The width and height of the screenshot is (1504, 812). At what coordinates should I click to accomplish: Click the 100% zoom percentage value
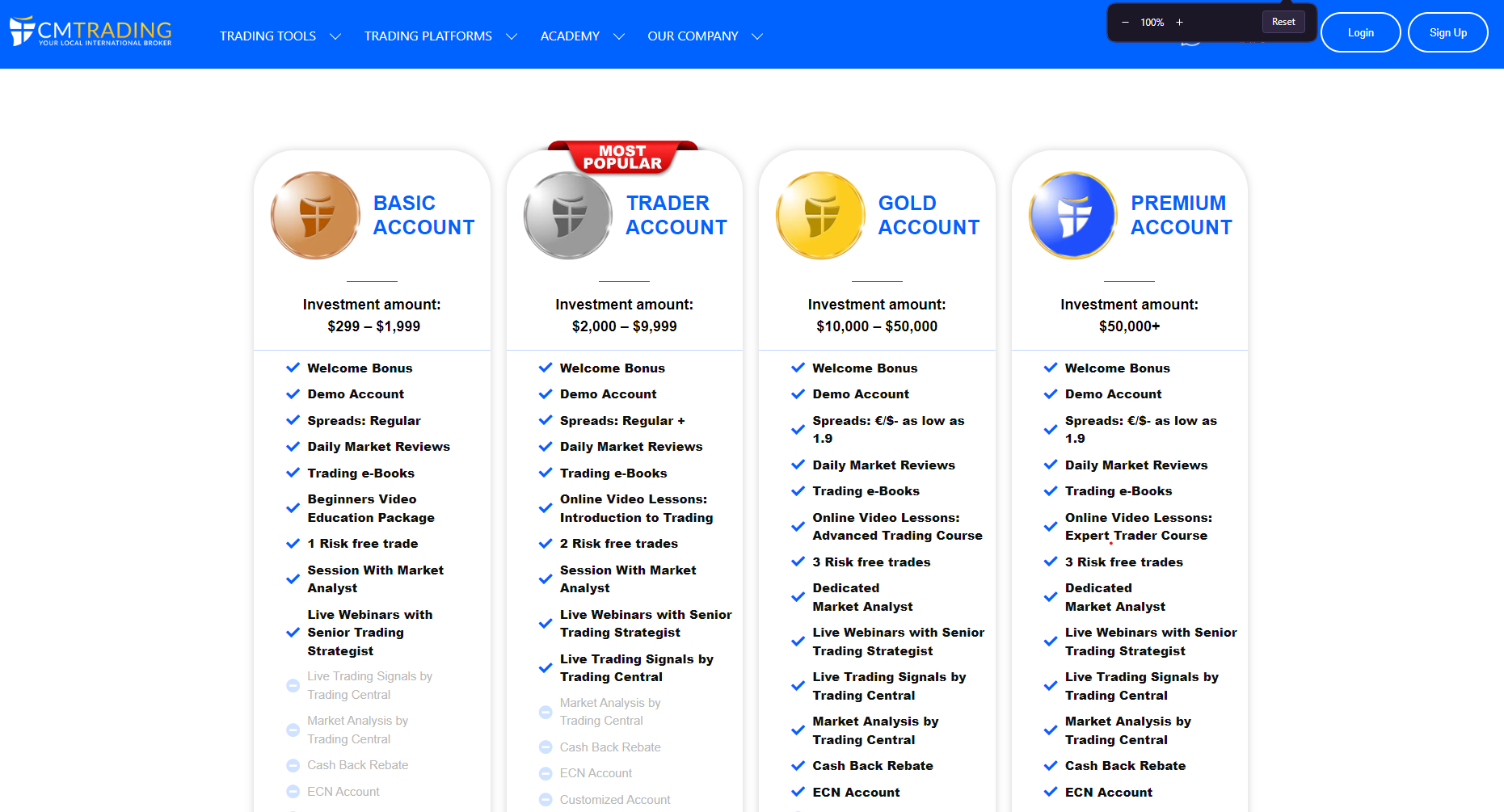(1152, 23)
